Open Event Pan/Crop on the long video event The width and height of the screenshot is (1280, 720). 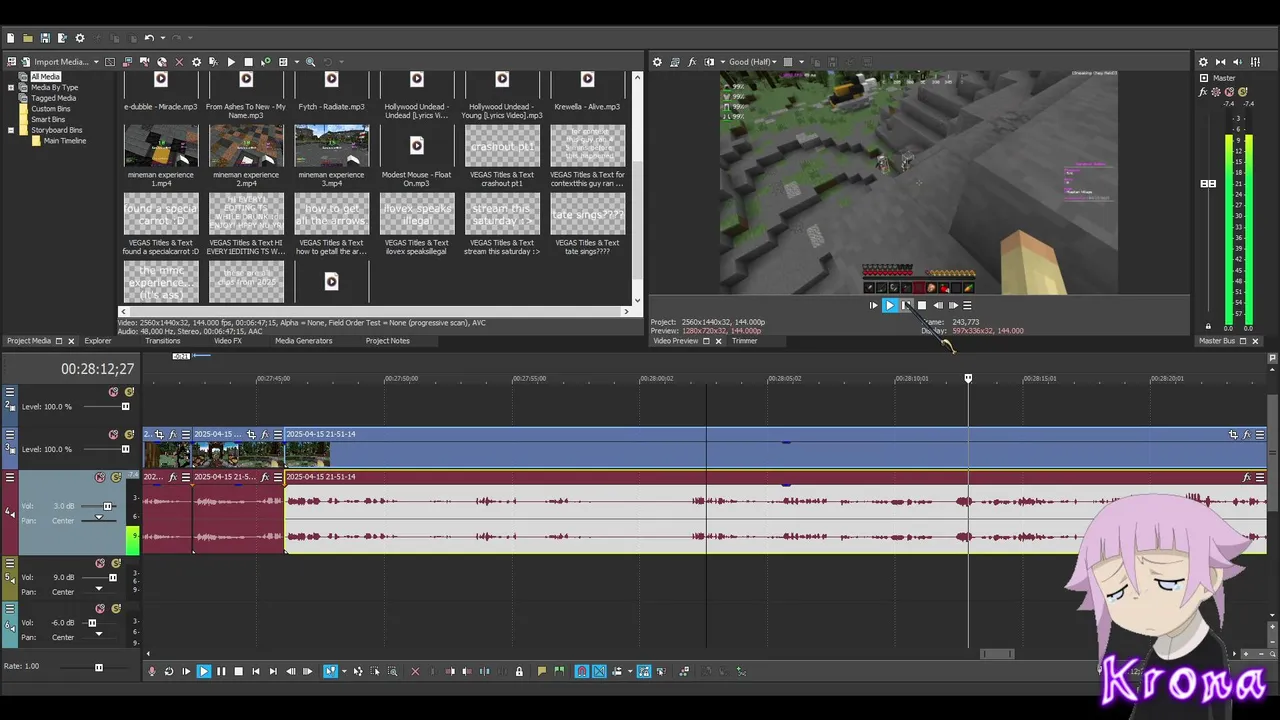tap(1233, 434)
